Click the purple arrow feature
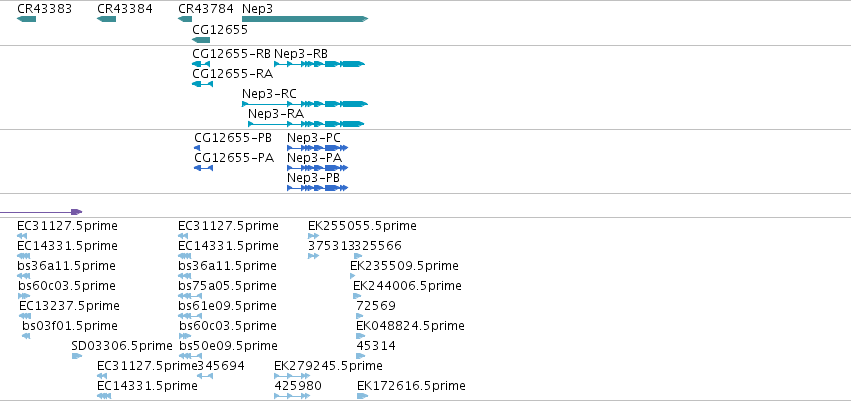This screenshot has height=401, width=851. tap(41, 212)
